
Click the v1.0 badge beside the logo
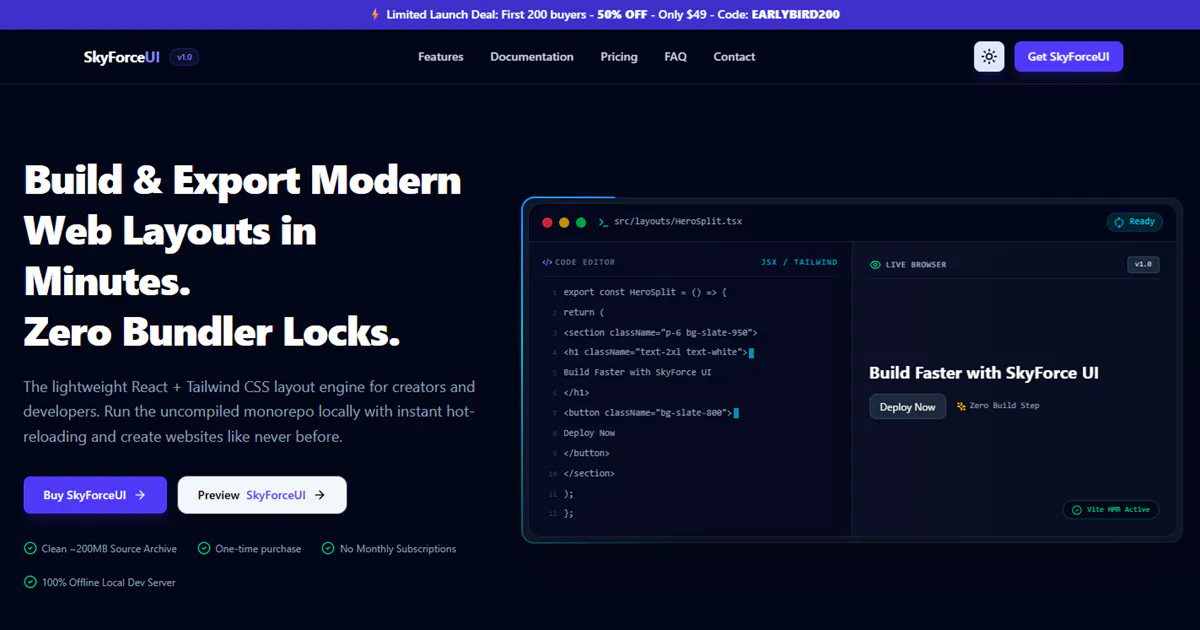tap(184, 57)
